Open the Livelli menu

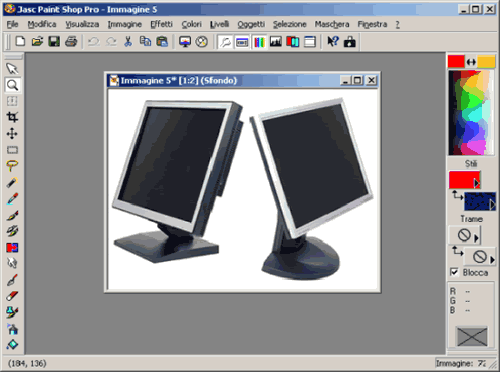(219, 24)
